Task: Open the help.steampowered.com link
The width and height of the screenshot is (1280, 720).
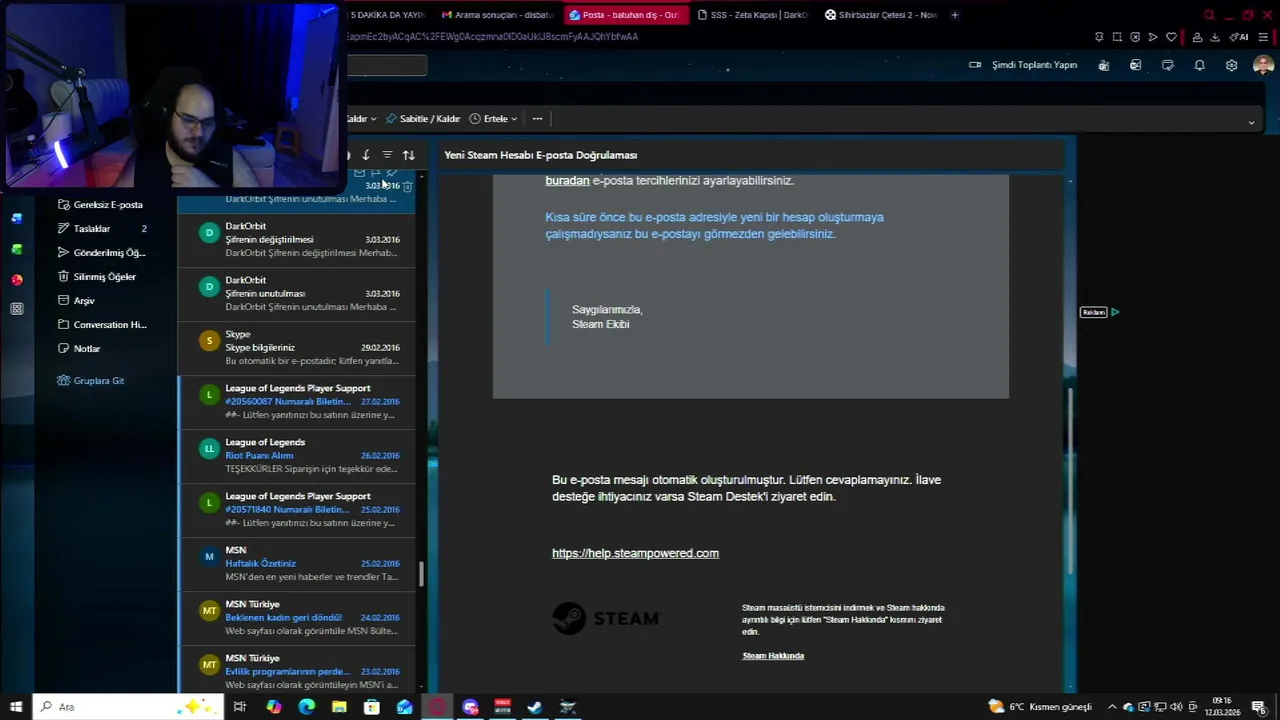Action: coord(635,553)
